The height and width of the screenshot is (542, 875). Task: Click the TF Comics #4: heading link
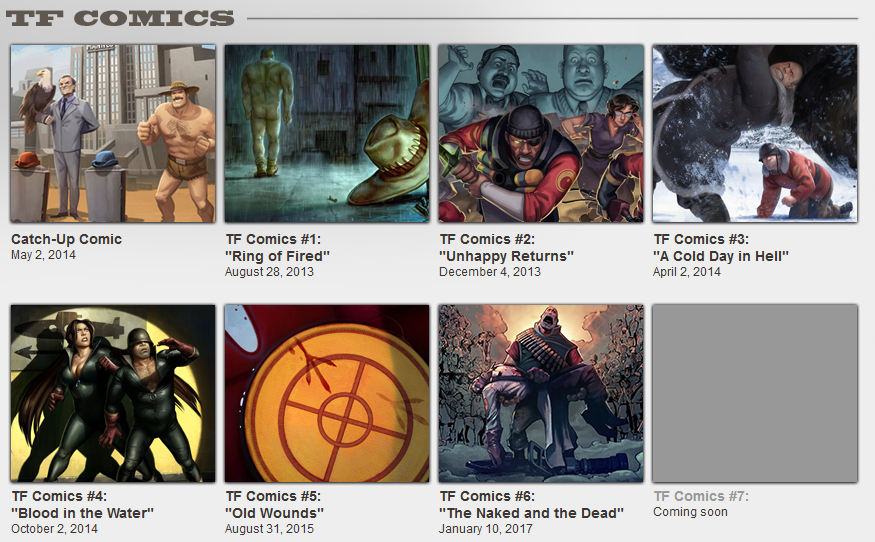point(59,496)
